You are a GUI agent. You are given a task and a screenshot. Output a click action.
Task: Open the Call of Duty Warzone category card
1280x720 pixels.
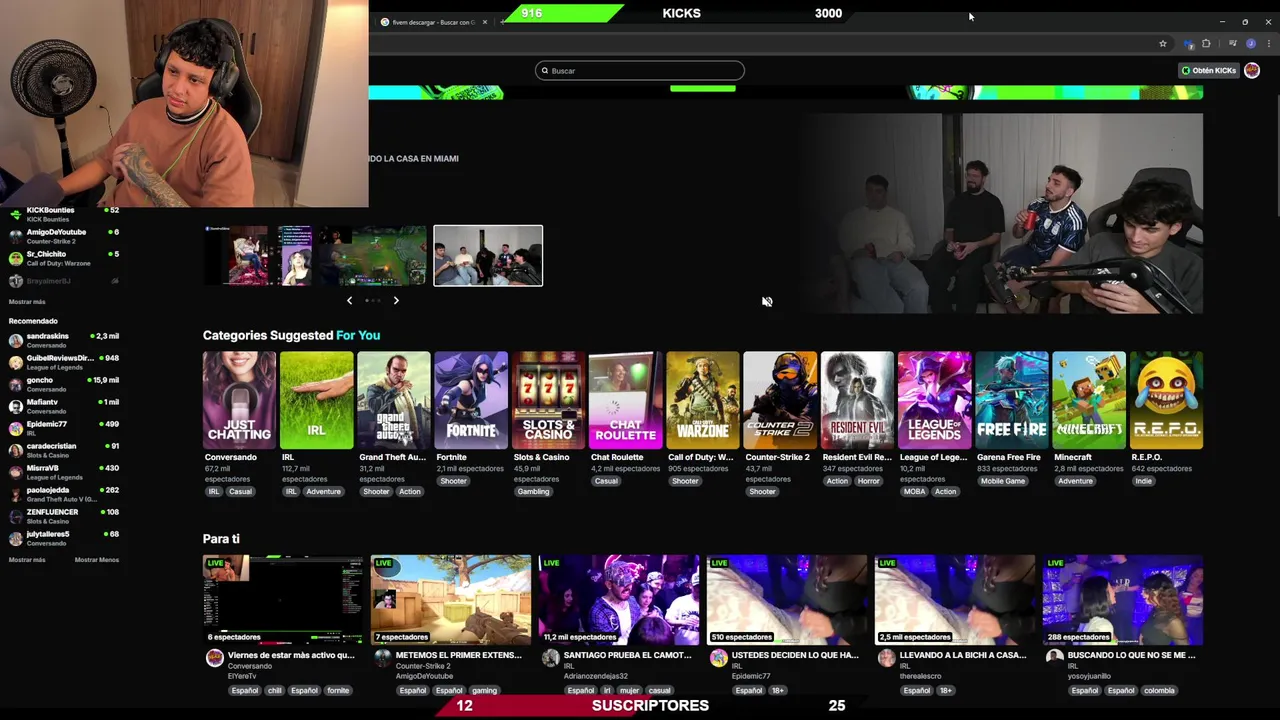[x=703, y=400]
